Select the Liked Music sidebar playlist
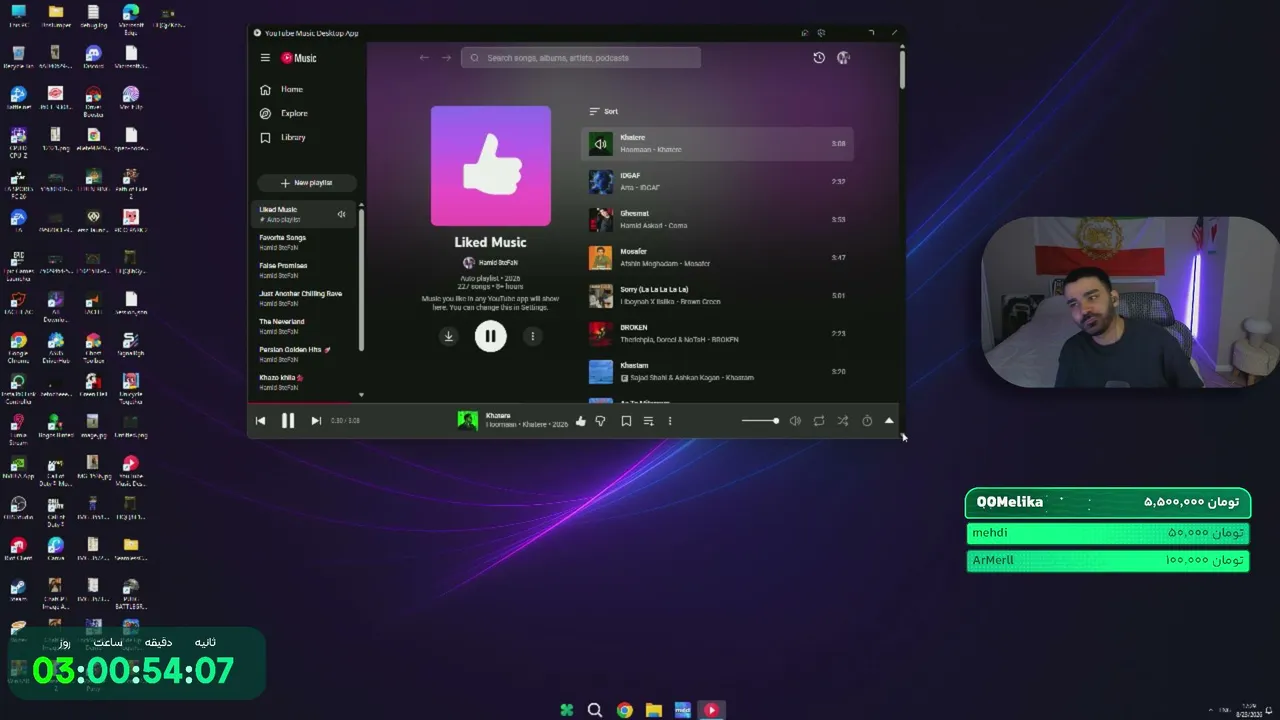 point(303,214)
